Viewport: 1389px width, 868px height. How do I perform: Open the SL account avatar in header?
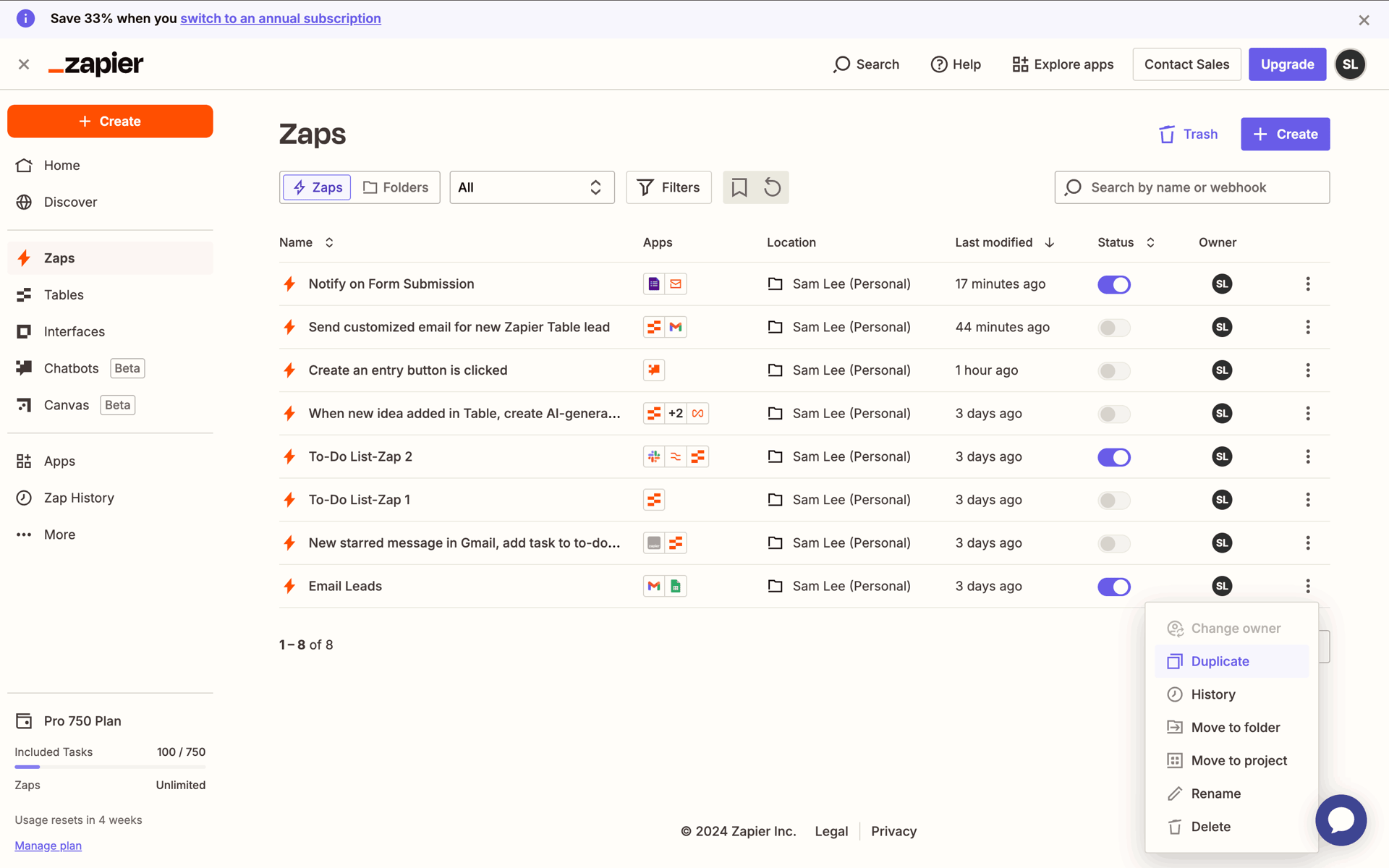click(1350, 64)
